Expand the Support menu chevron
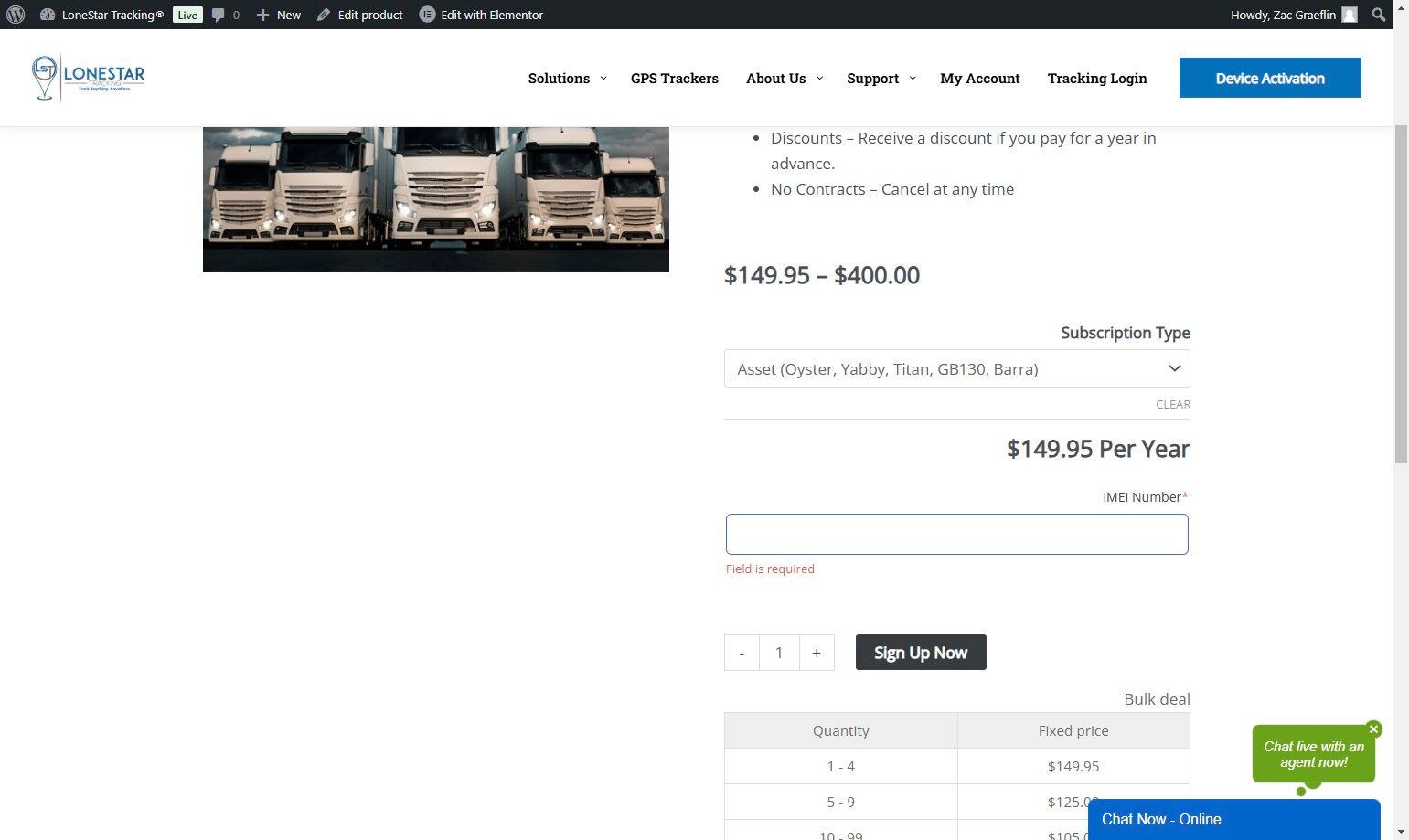 tap(913, 79)
